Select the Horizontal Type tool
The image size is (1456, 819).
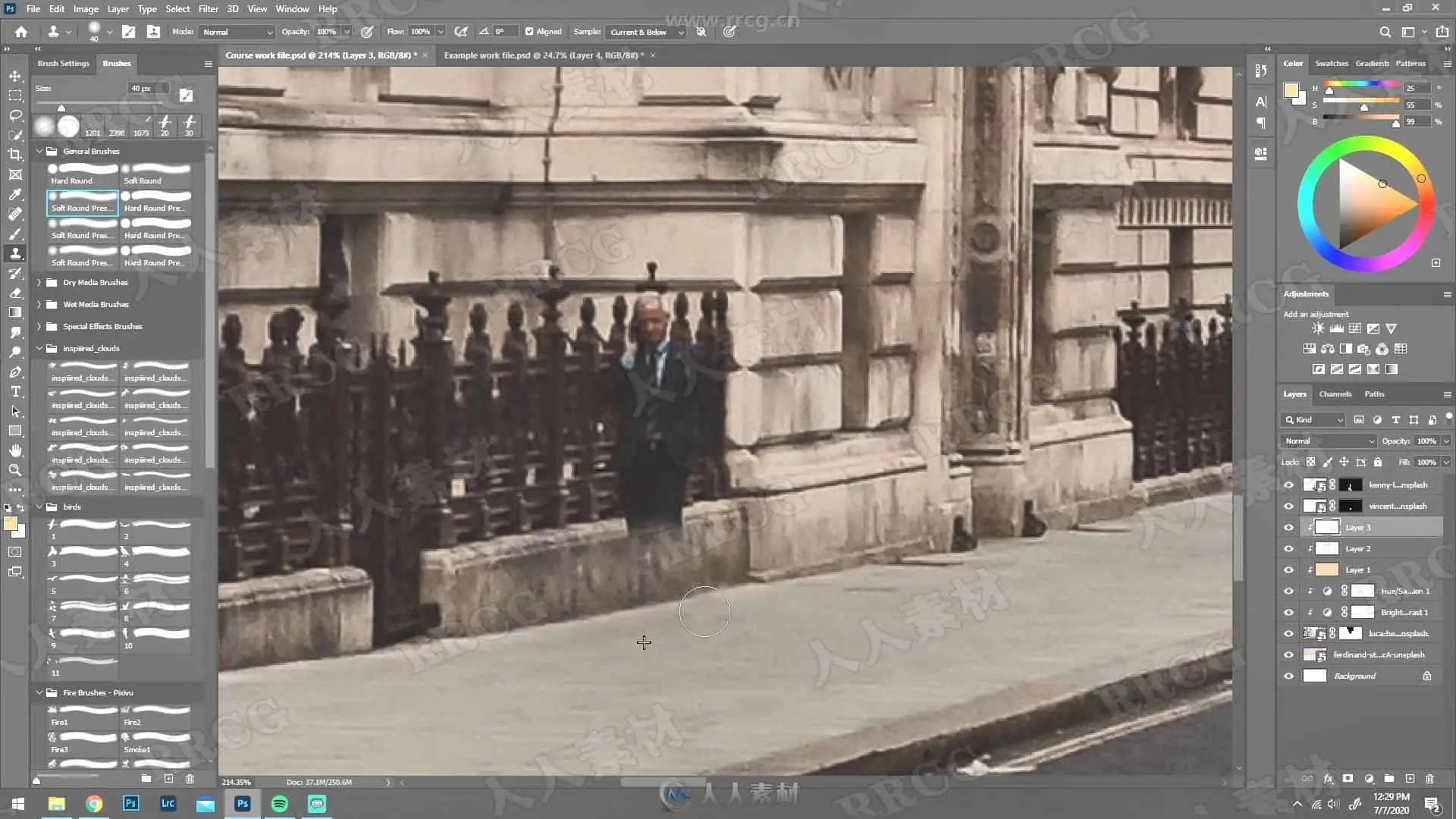[15, 392]
